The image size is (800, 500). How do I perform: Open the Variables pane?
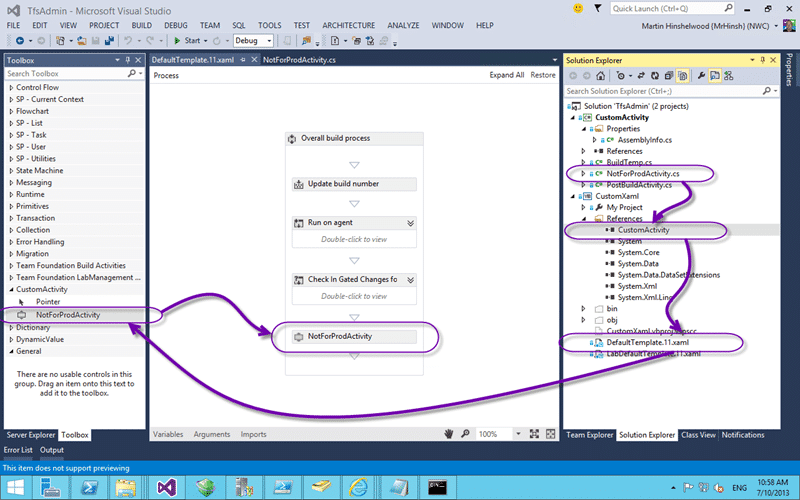(168, 434)
